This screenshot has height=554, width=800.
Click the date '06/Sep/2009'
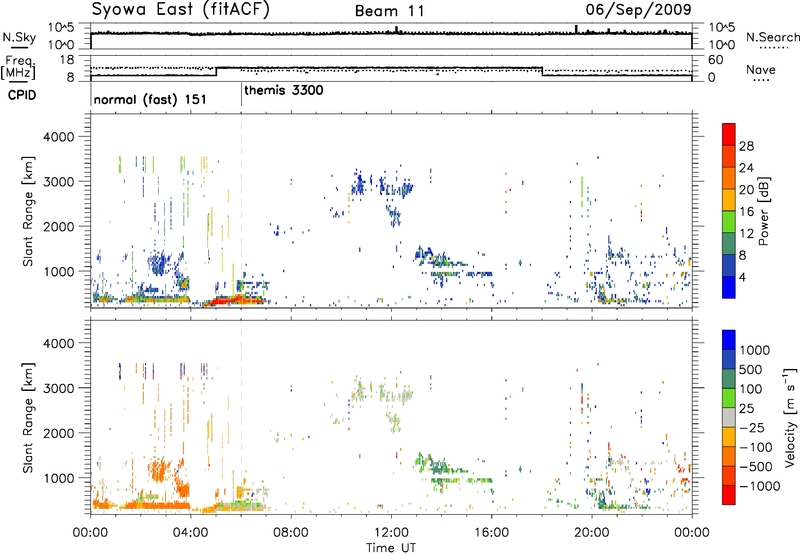point(638,10)
